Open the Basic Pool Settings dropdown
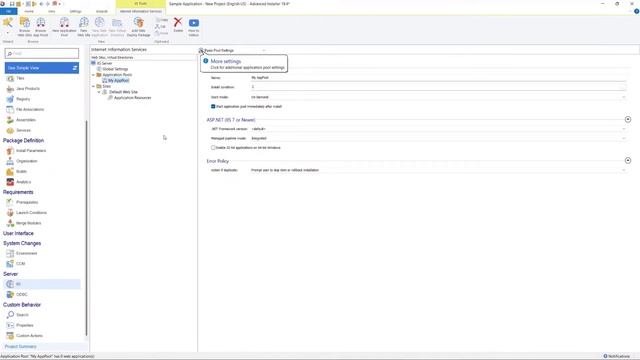 233,51
